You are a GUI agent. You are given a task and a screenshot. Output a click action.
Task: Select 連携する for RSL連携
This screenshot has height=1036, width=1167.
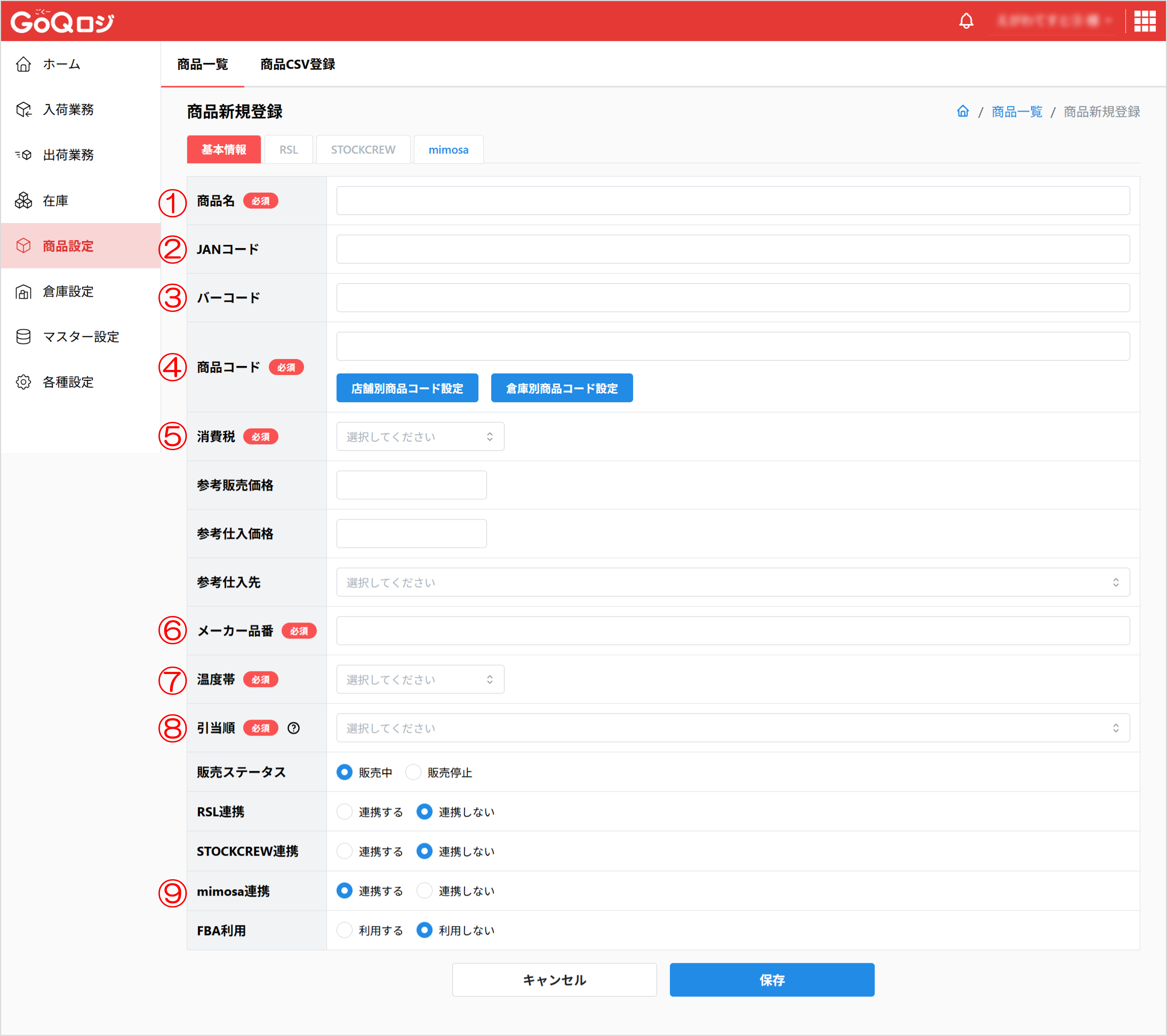pyautogui.click(x=344, y=811)
